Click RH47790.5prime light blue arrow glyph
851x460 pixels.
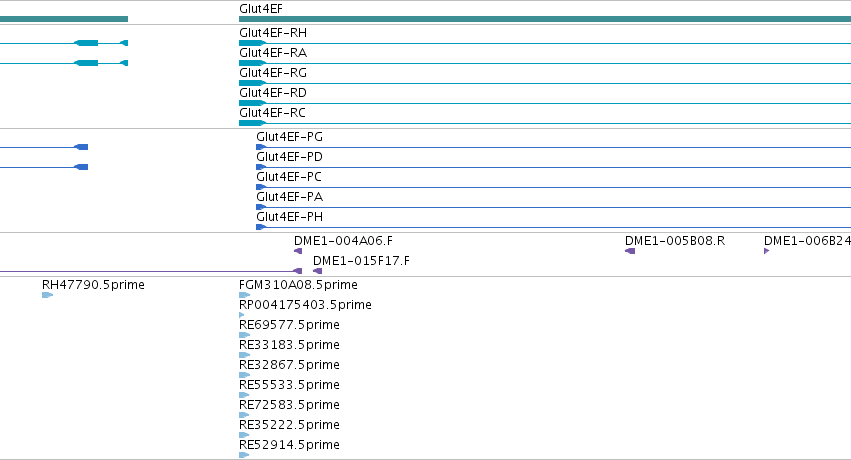coord(48,295)
